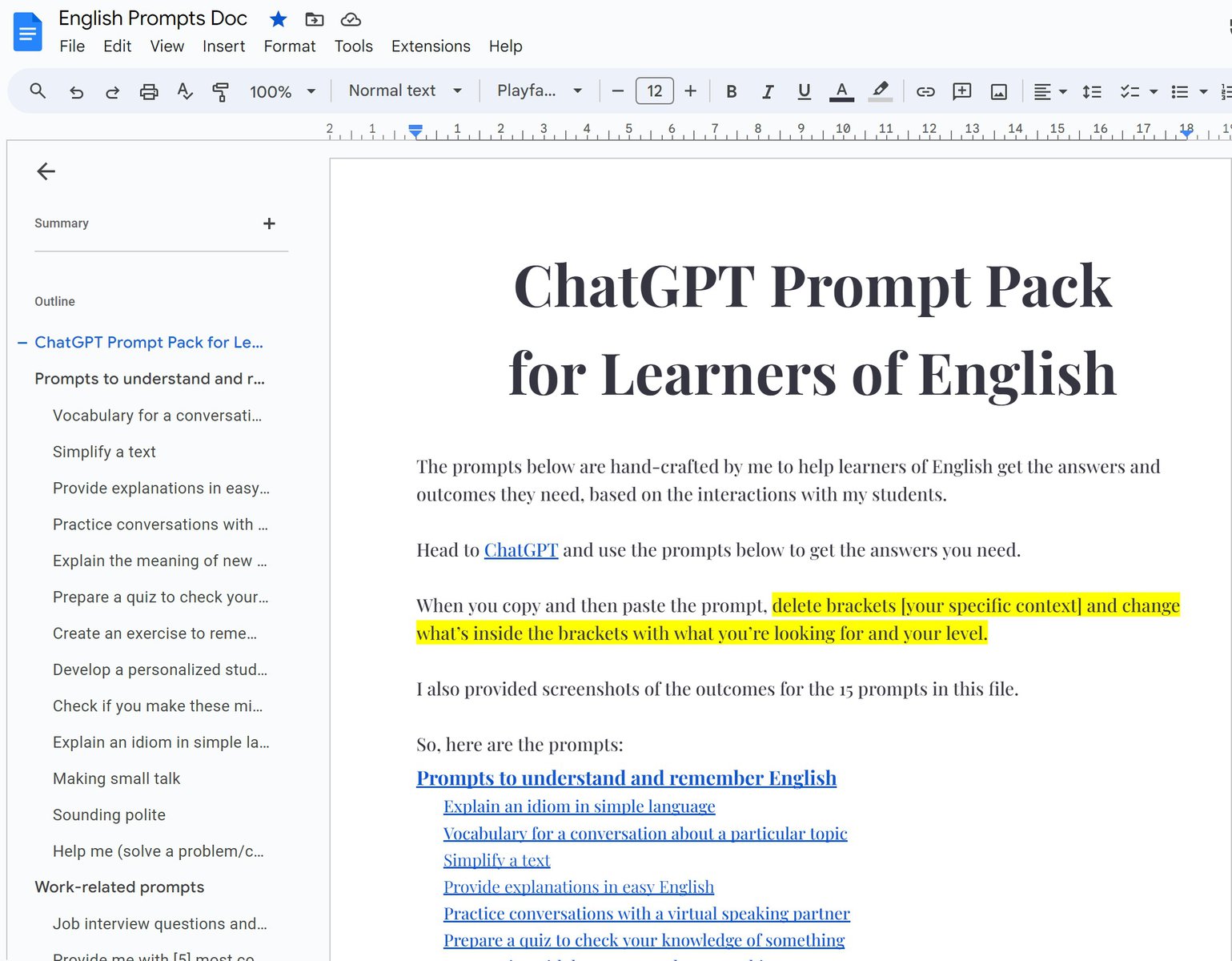Go to 'Check if you make these mi...' outline item
This screenshot has height=961, width=1232.
[x=158, y=706]
